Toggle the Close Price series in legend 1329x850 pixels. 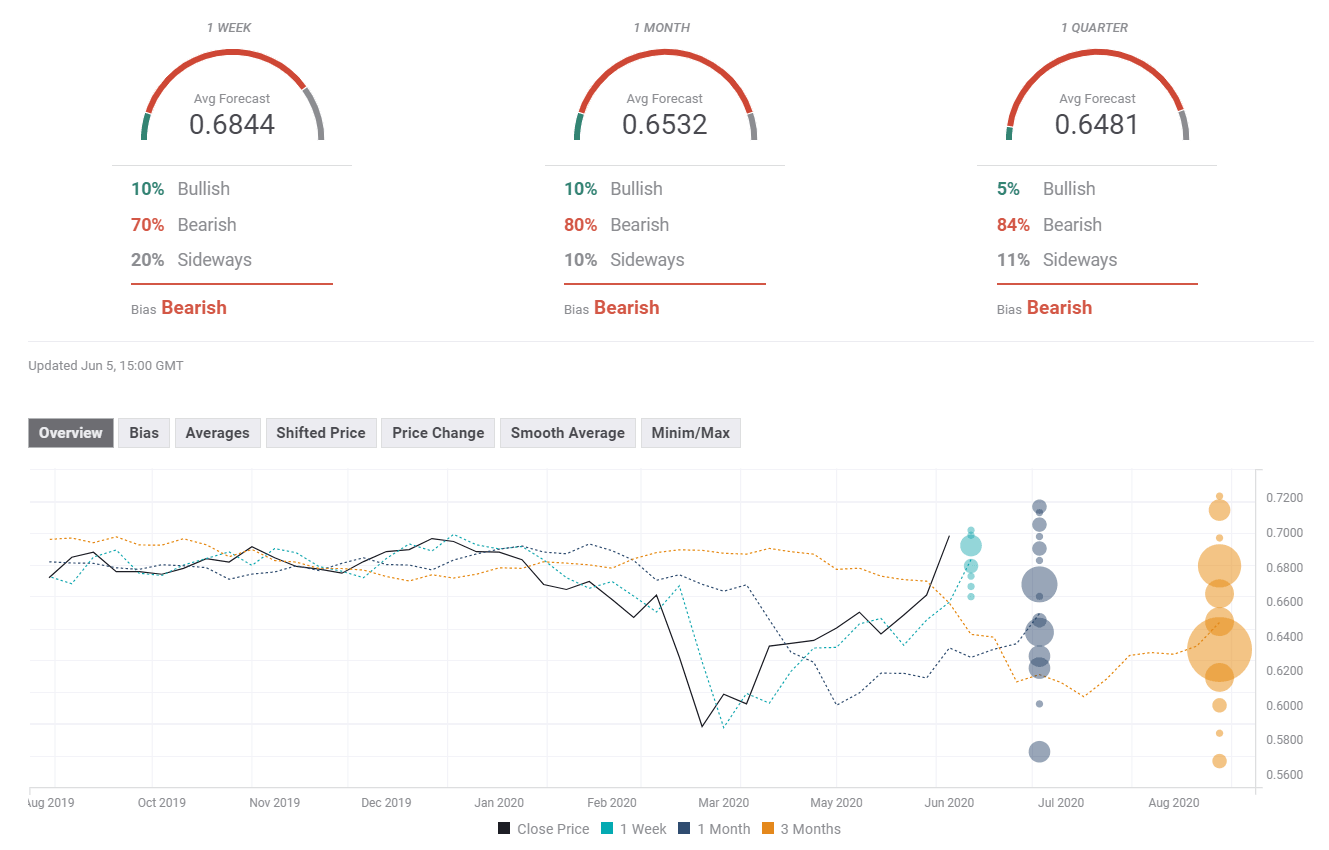coord(543,829)
